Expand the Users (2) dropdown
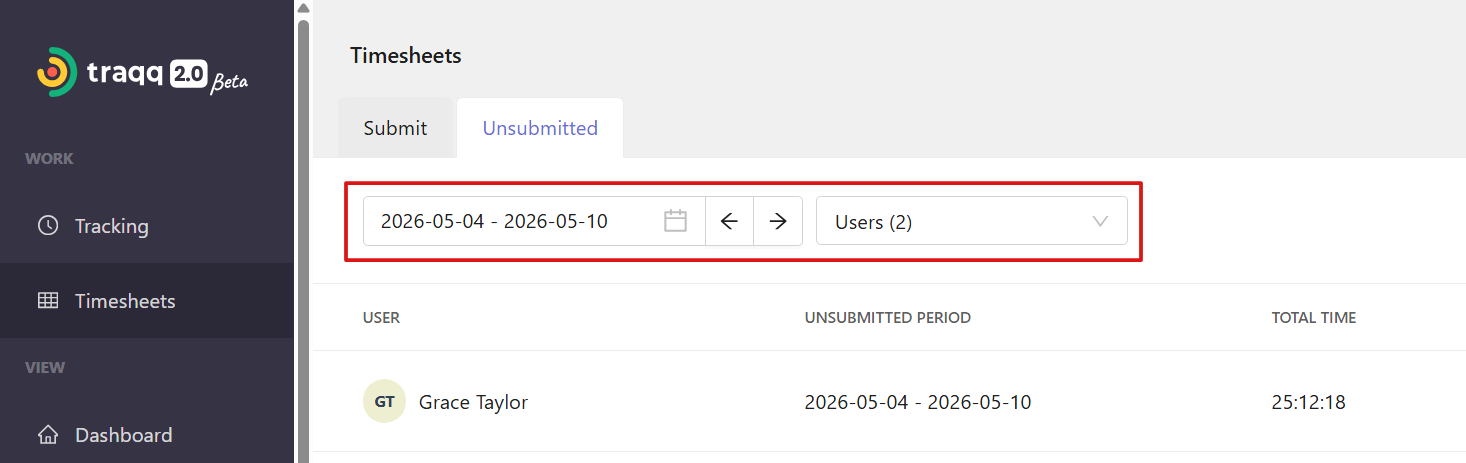Image resolution: width=1466 pixels, height=463 pixels. click(x=972, y=221)
